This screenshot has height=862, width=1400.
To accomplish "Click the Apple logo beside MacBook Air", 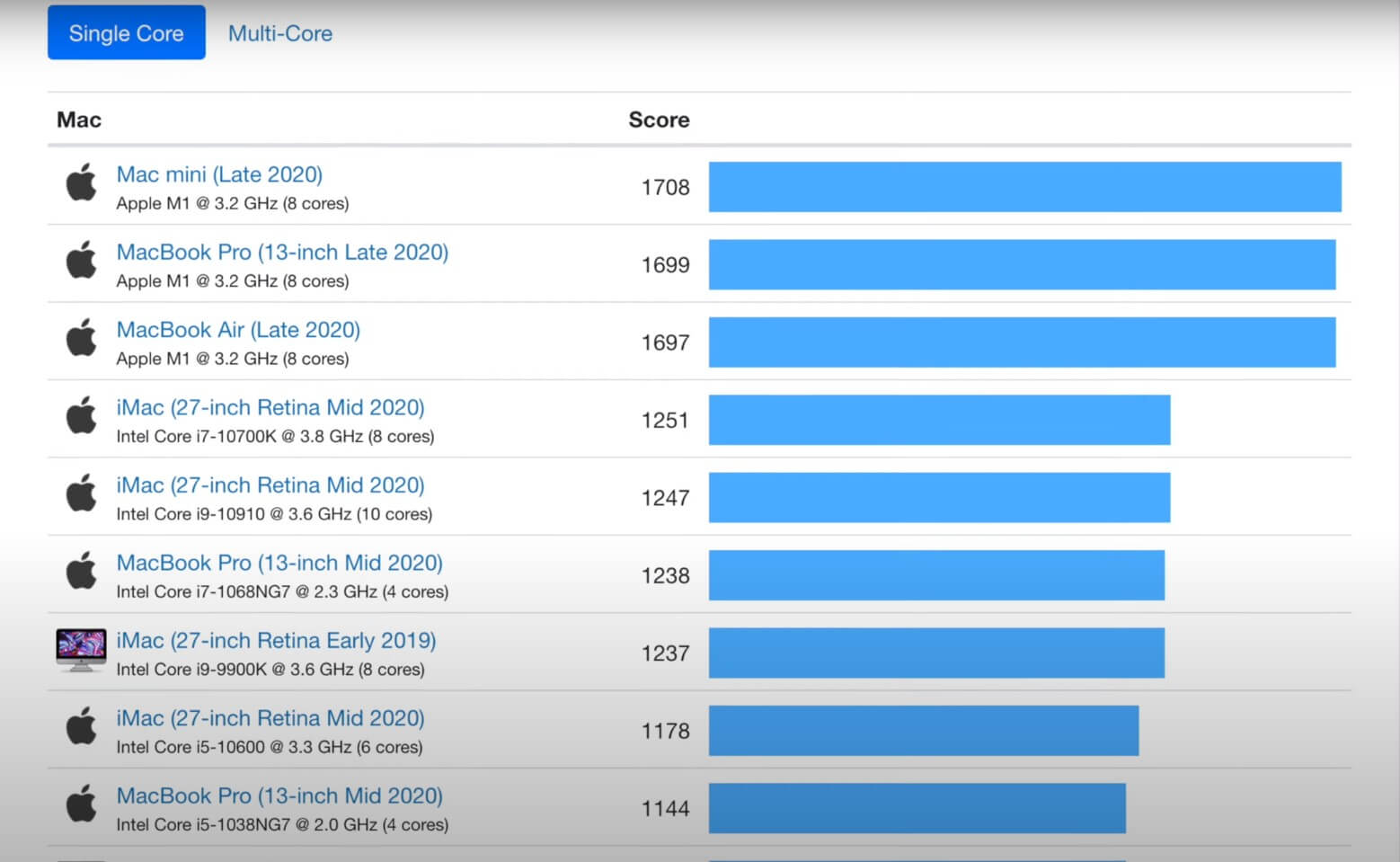I will (82, 338).
